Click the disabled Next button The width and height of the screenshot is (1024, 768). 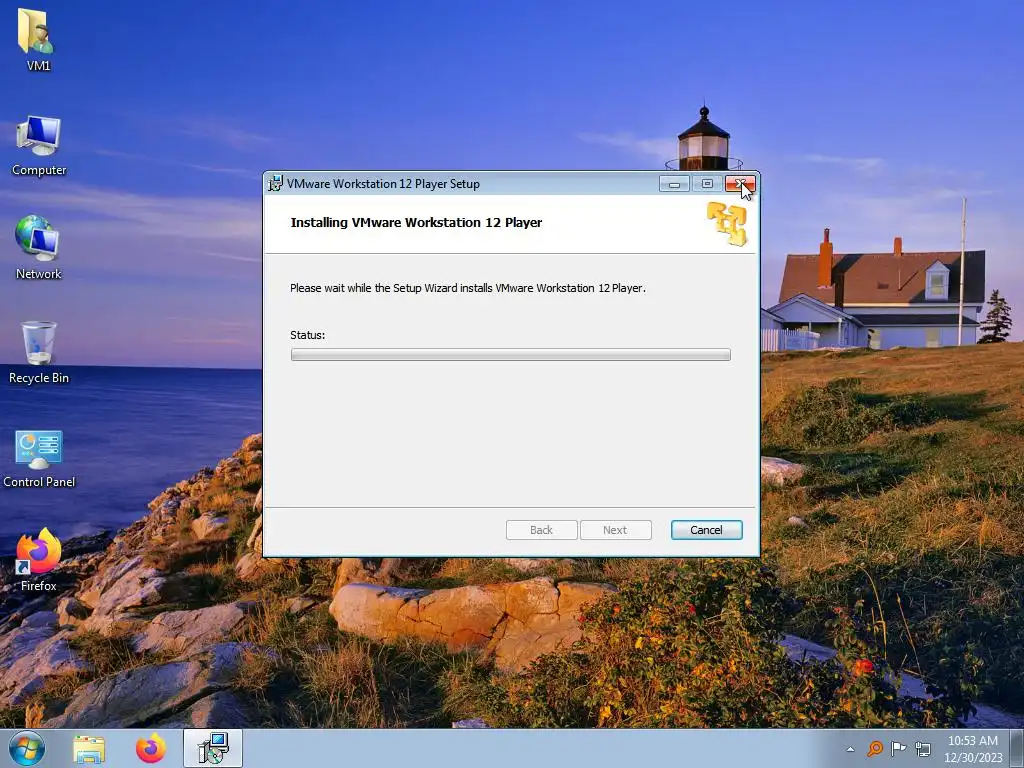point(615,530)
